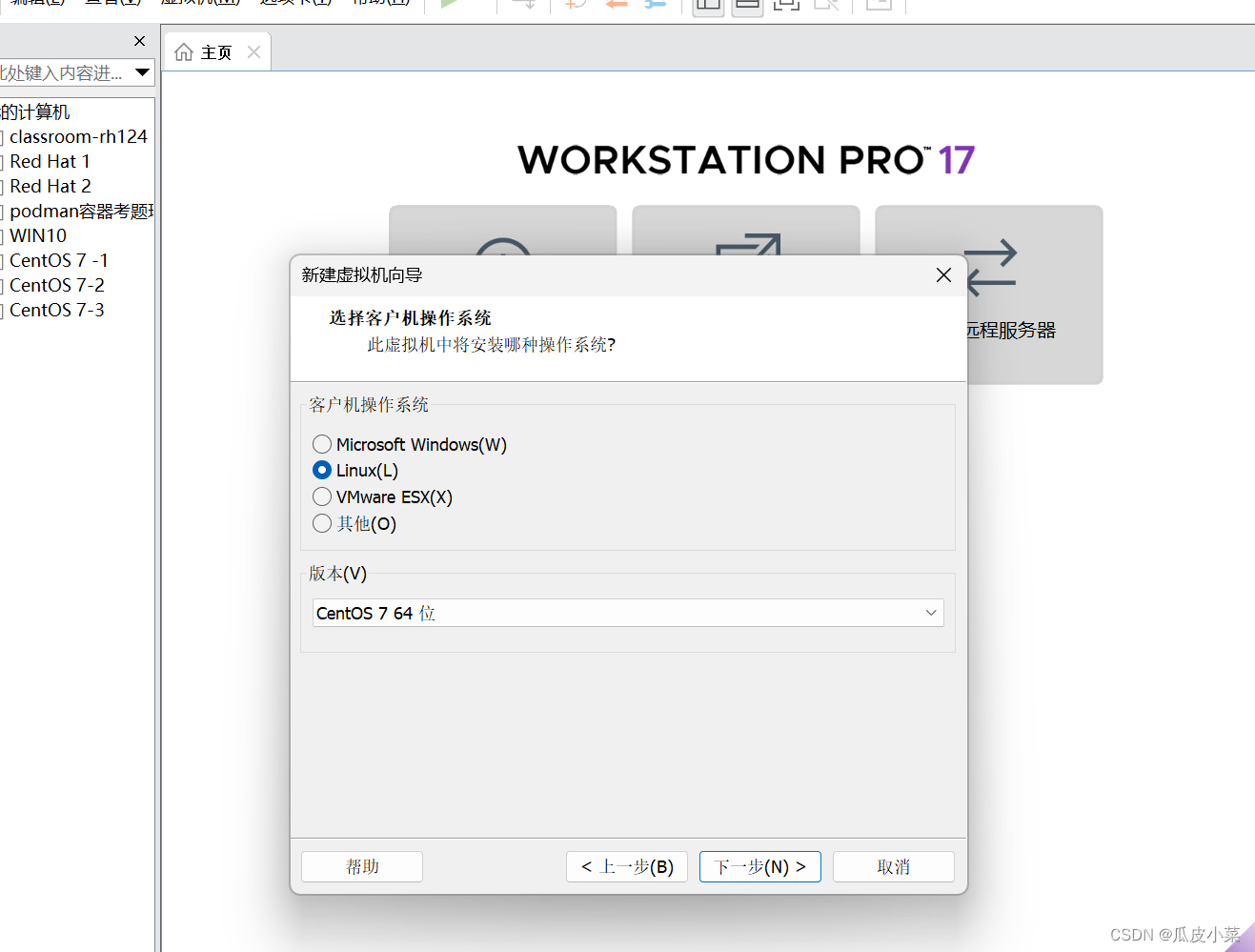Screen dimensions: 1255x952
Task: Go back with the 上一步(B) button
Action: (627, 866)
